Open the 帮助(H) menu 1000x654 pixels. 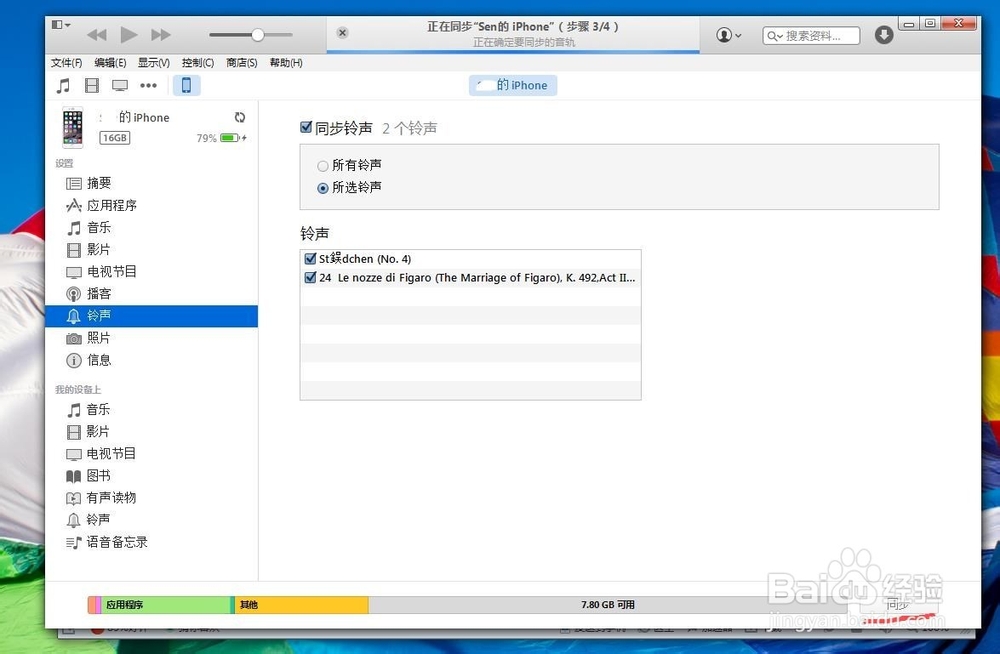[286, 63]
